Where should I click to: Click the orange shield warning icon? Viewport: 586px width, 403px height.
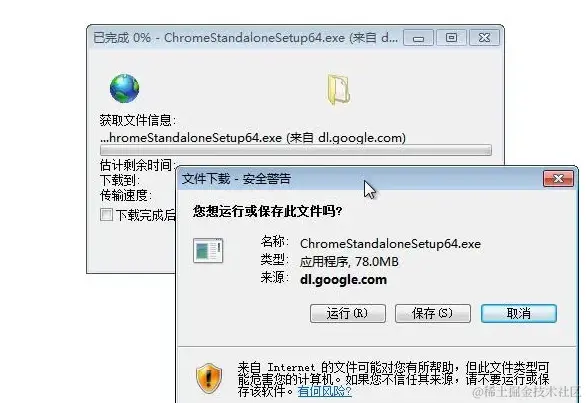[209, 378]
